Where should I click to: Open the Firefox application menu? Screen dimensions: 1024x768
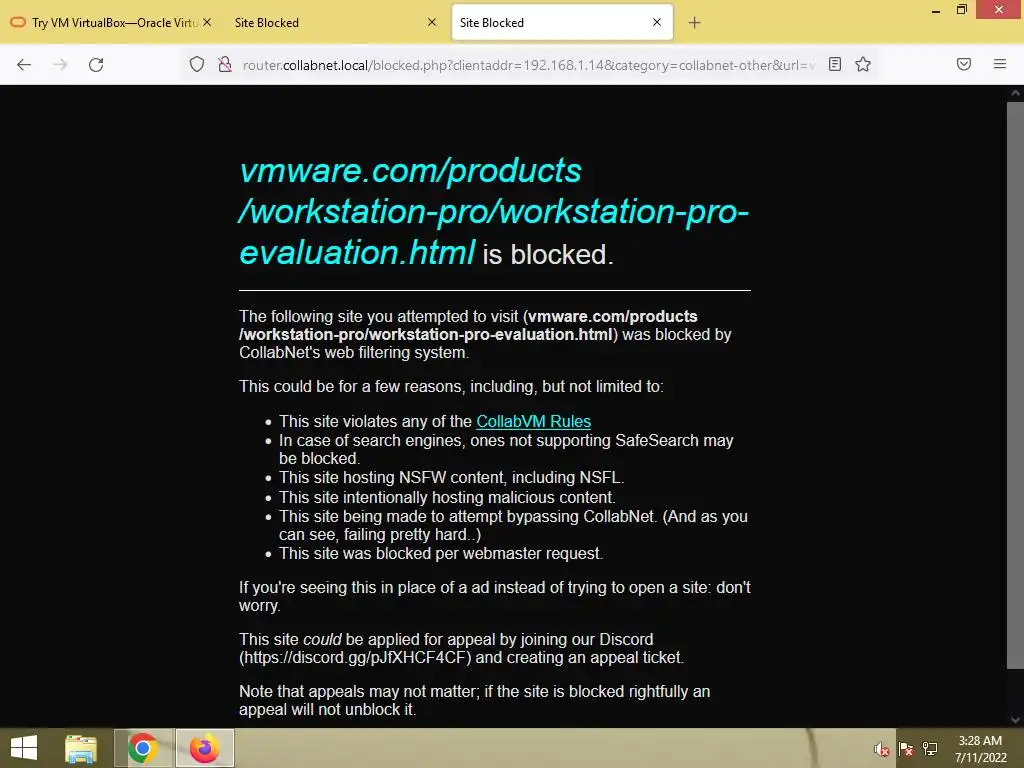coord(999,64)
